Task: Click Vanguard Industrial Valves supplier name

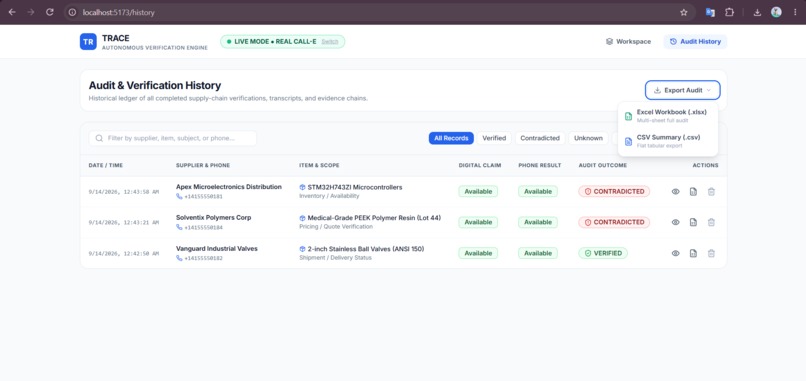Action: pos(217,249)
